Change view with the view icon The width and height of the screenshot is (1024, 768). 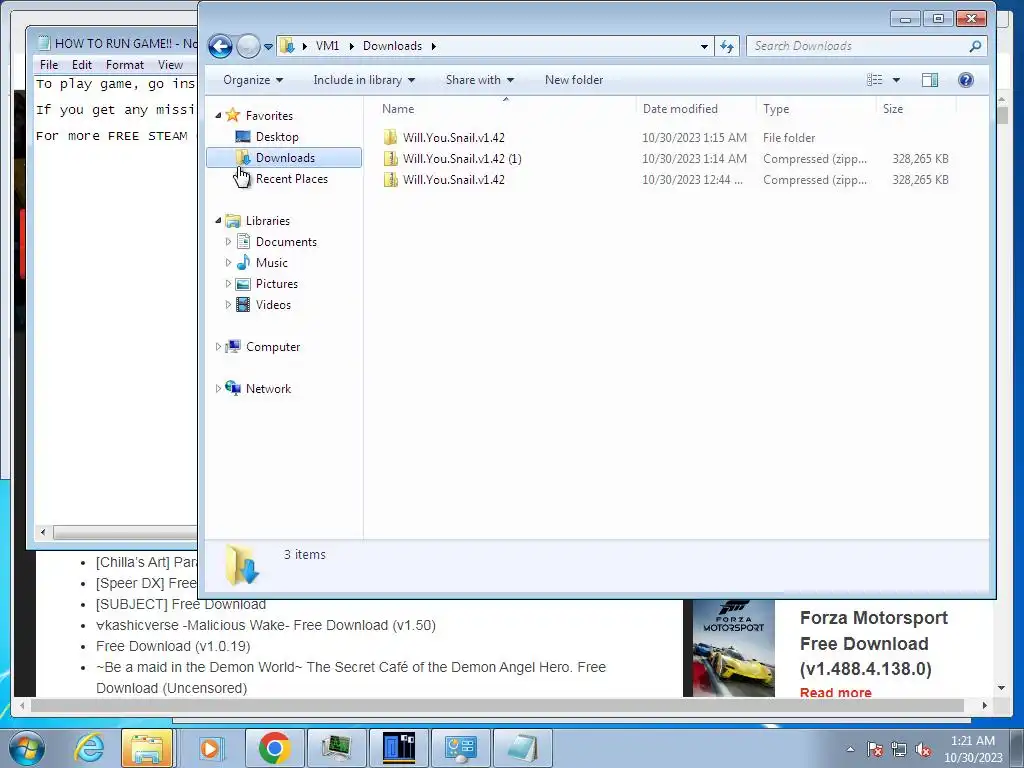tap(874, 80)
